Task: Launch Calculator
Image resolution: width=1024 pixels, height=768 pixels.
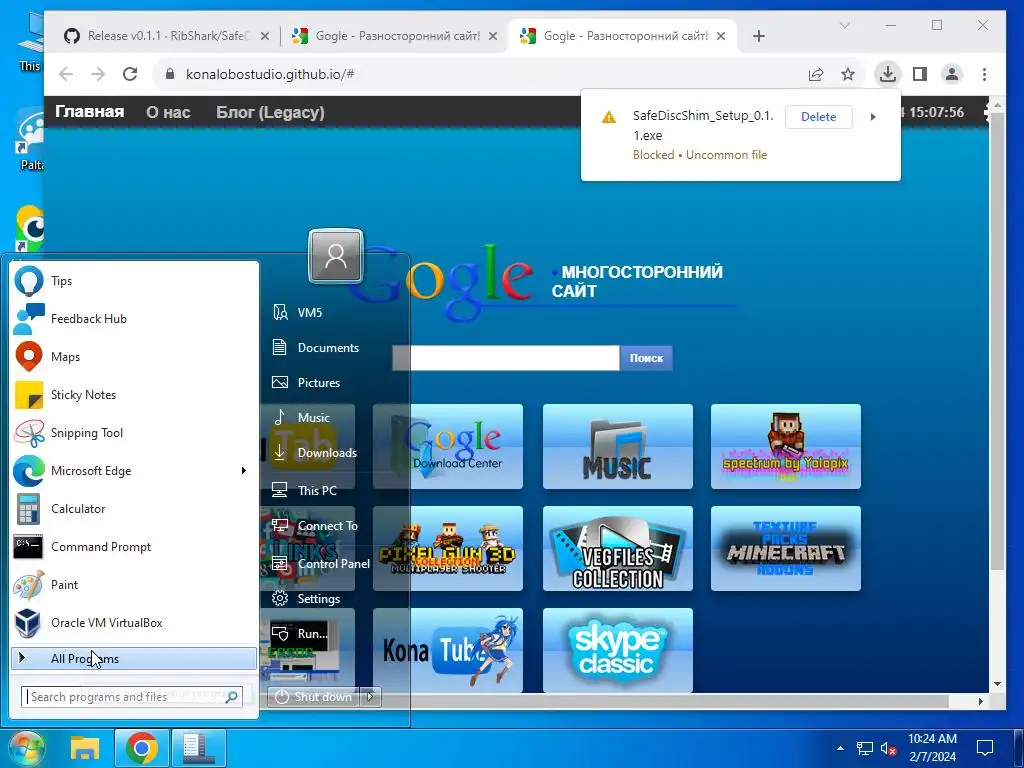Action: click(134, 509)
